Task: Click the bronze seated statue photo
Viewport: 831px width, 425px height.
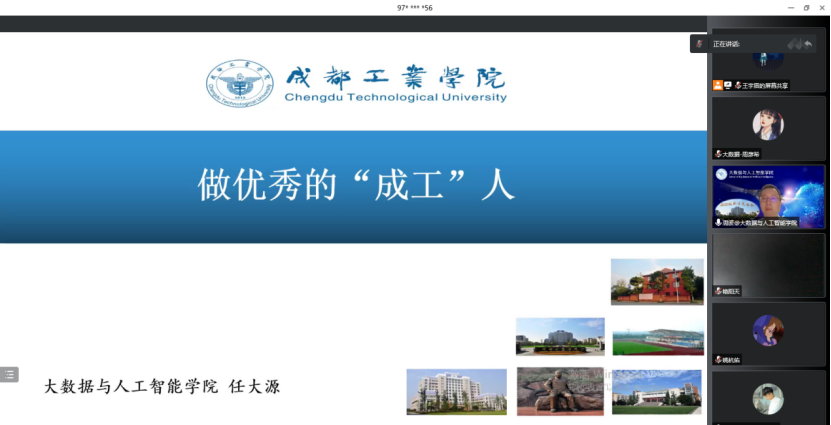Action: point(560,391)
